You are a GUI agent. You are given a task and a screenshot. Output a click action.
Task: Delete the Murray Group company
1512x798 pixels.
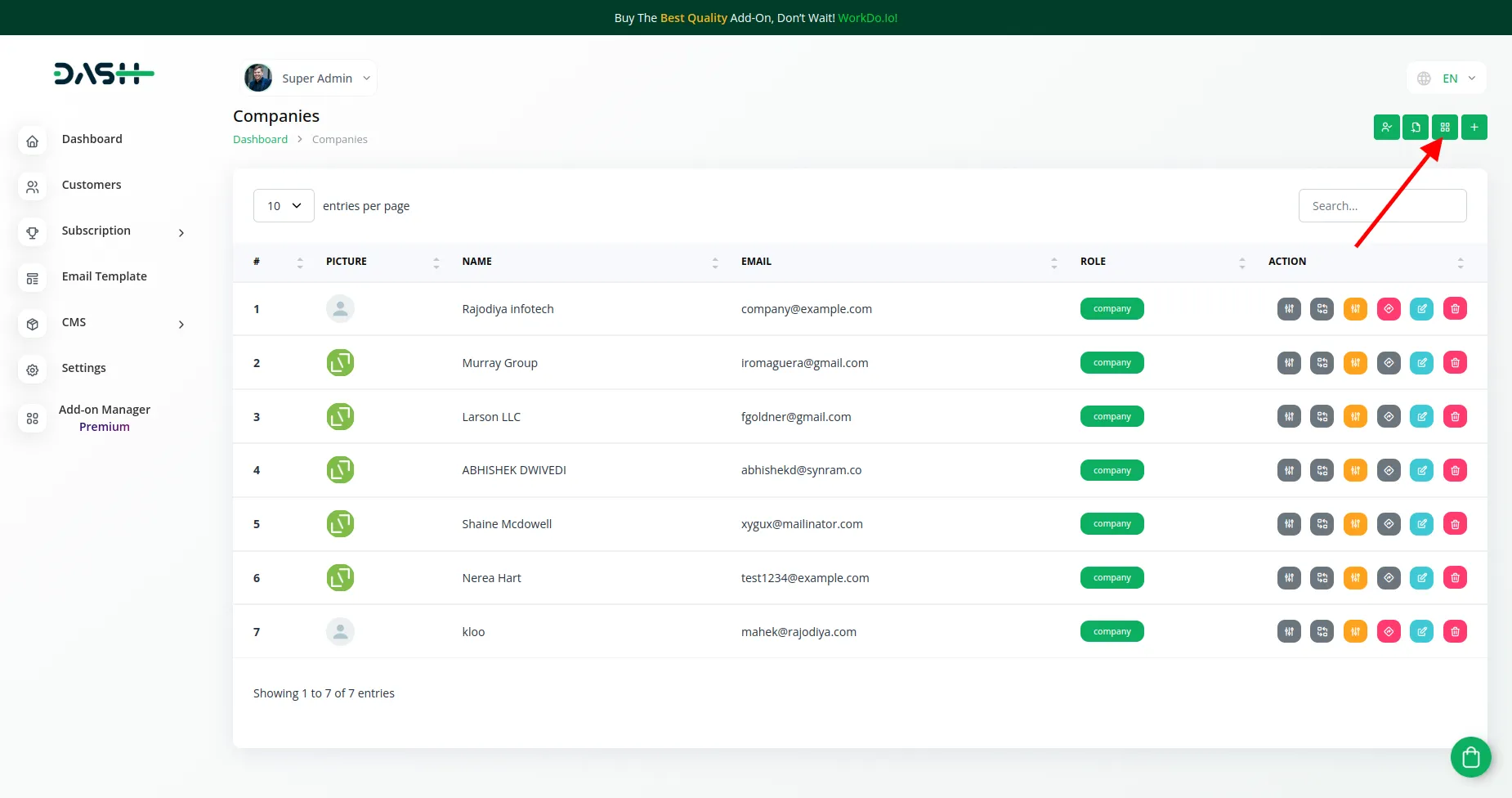point(1455,363)
